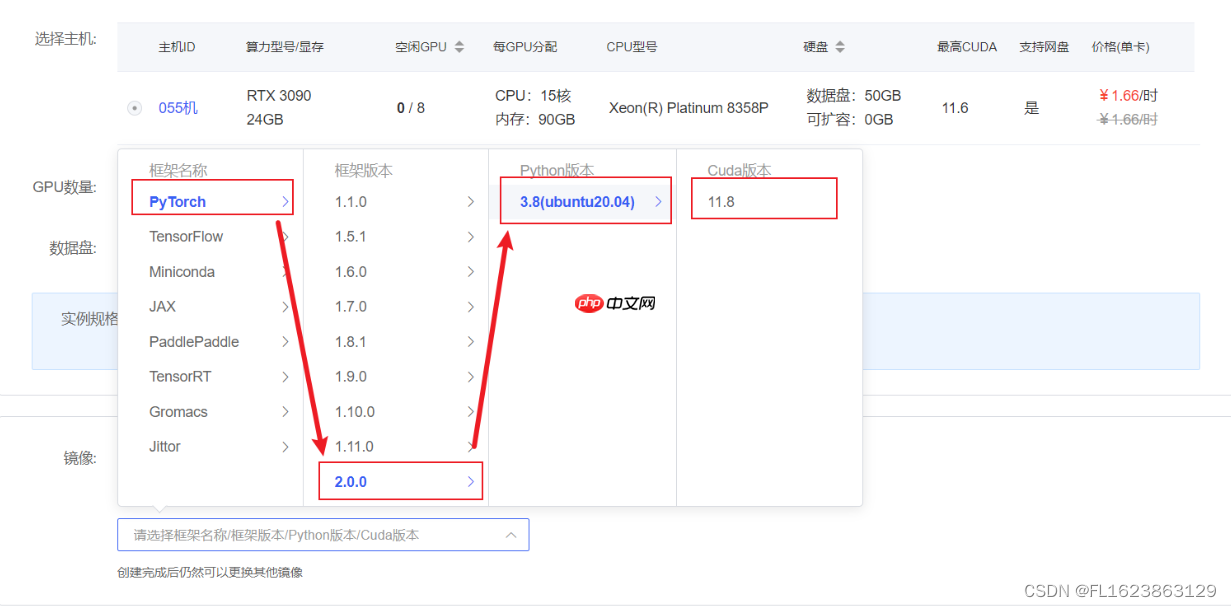Expand chevron next to version 1.6.0

click(470, 272)
